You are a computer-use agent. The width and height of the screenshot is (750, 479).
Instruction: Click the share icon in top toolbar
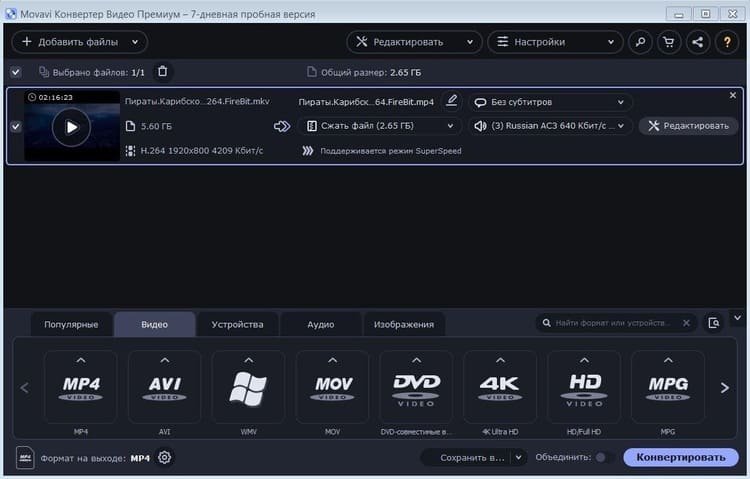pyautogui.click(x=697, y=42)
